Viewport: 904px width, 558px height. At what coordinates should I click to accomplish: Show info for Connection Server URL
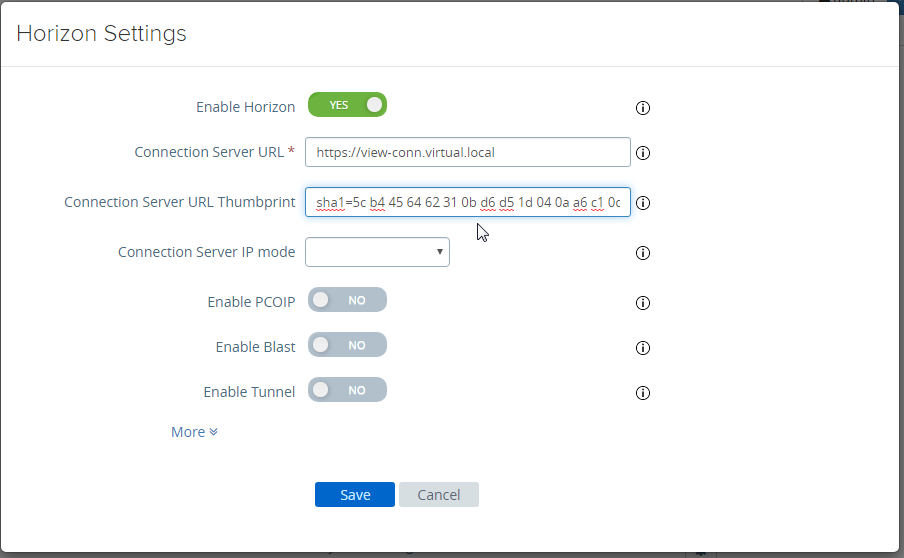point(642,153)
